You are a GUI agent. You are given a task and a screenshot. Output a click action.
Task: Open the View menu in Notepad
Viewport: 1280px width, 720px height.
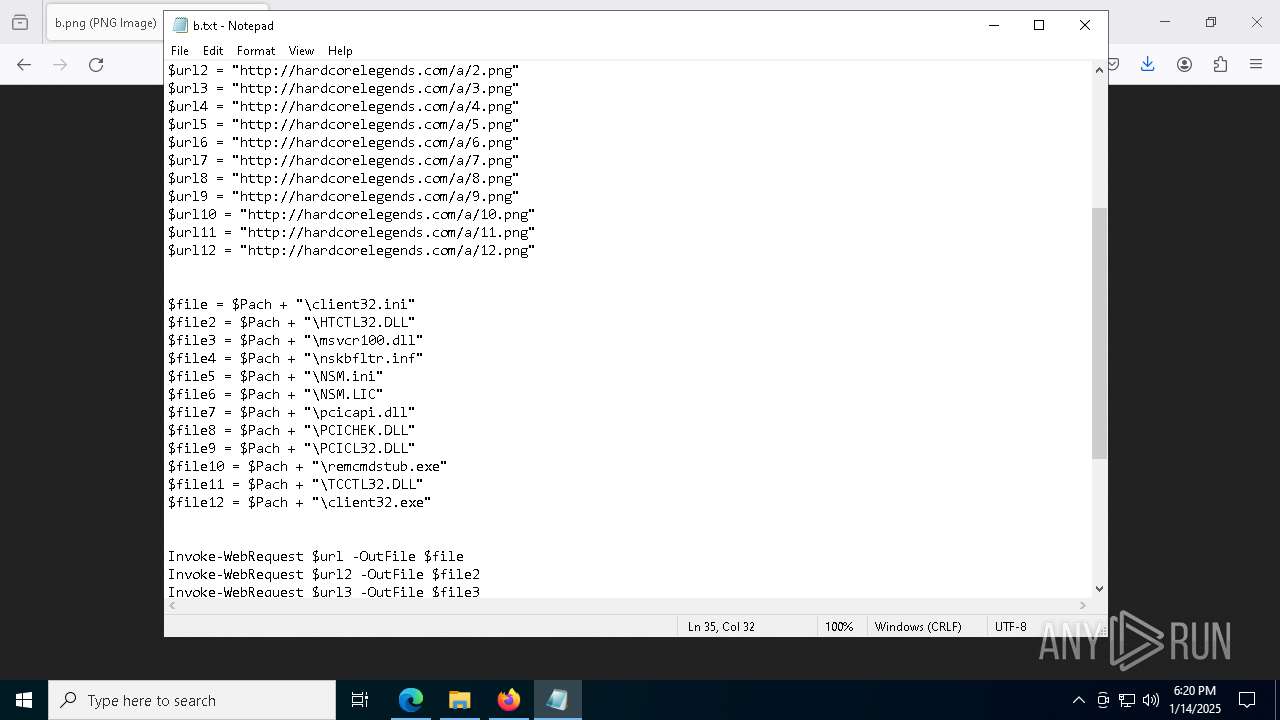[301, 51]
